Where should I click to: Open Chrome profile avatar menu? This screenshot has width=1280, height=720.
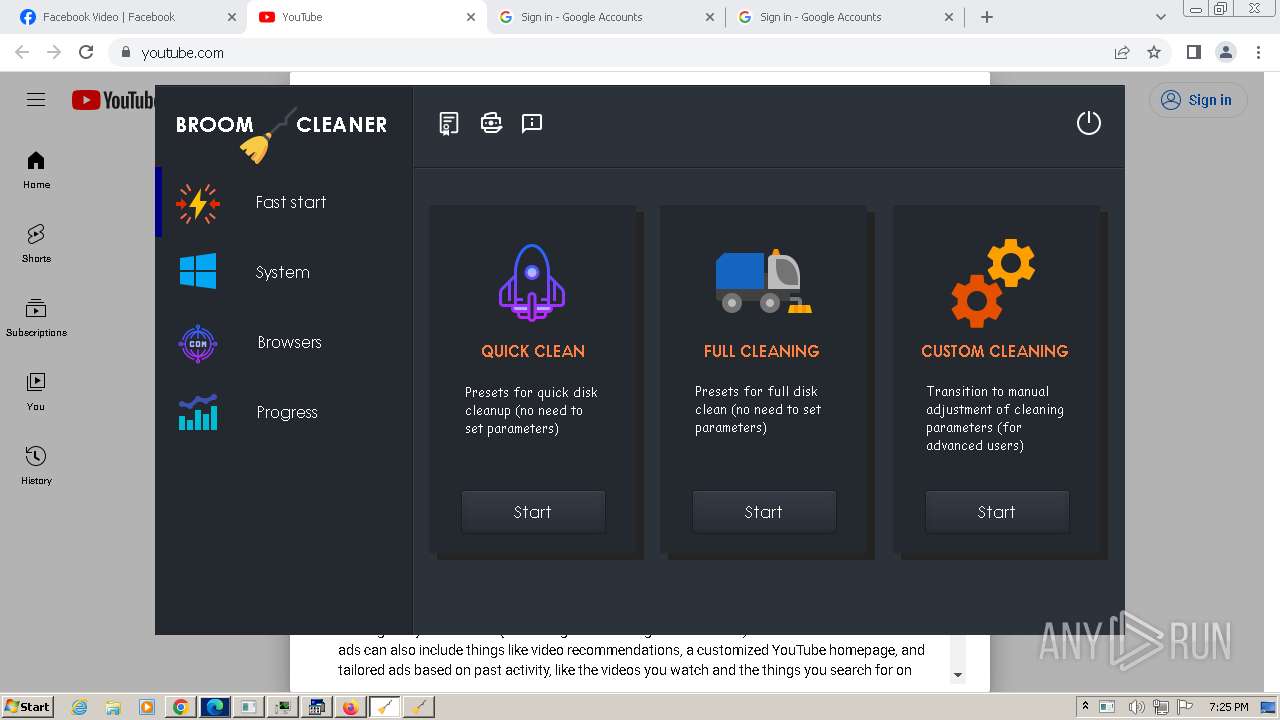click(x=1225, y=52)
